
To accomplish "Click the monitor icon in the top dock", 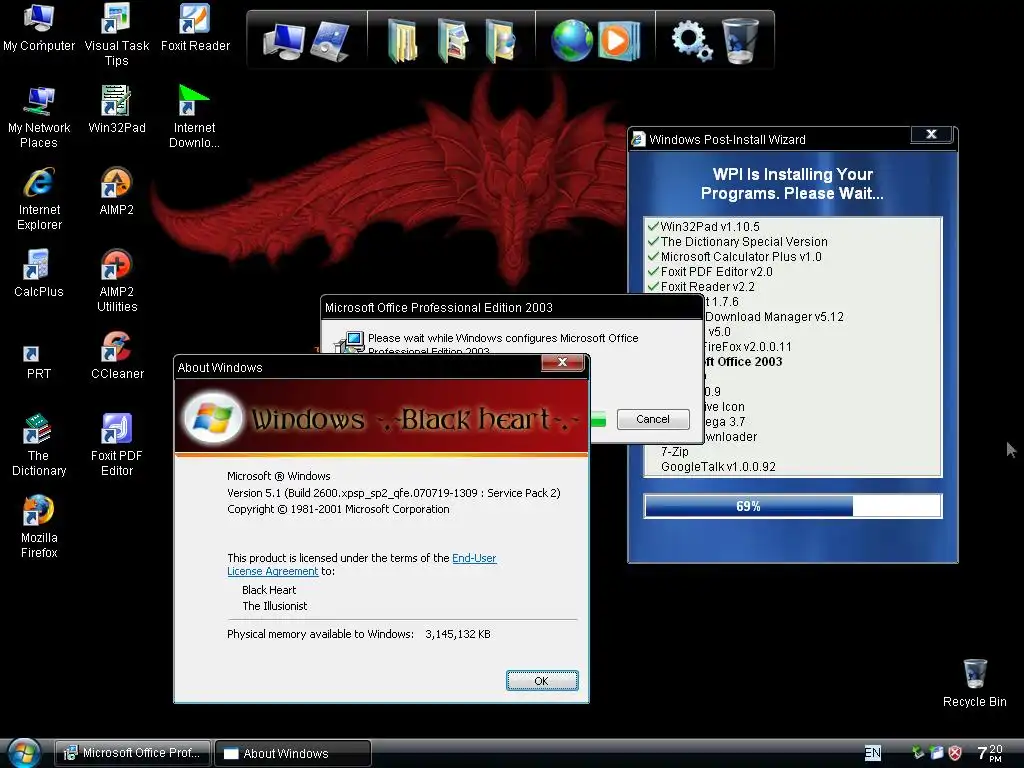I will click(283, 41).
